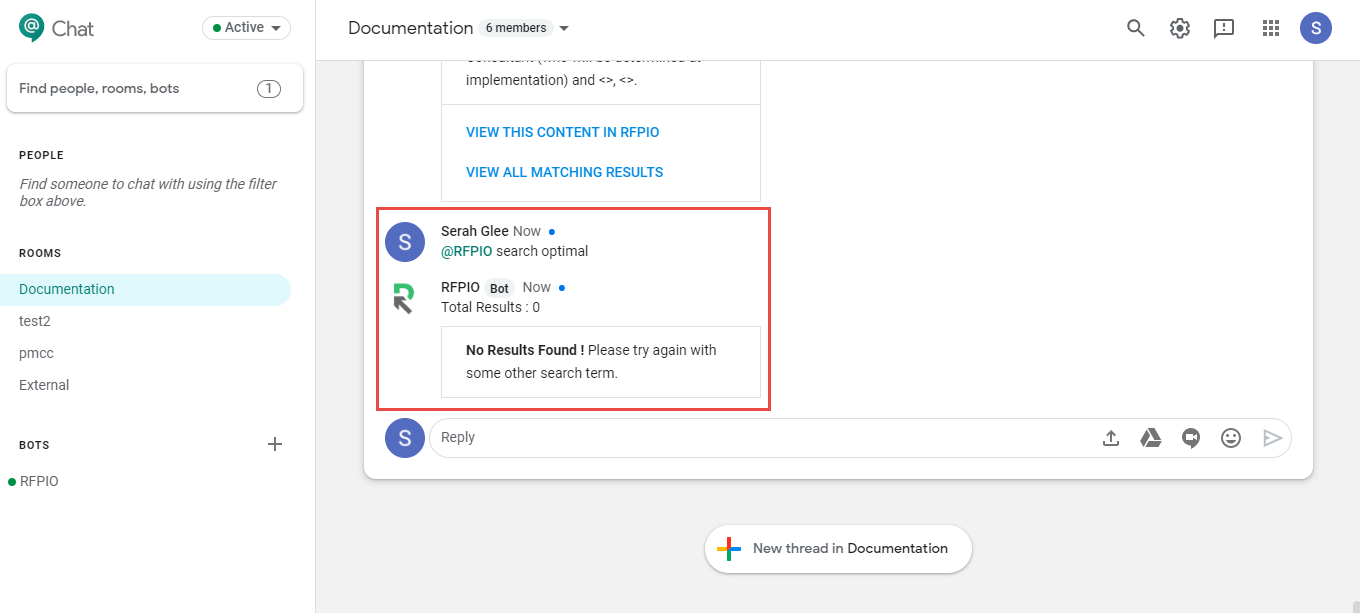Click the Documentation room title in header
Viewport: 1360px width, 613px height.
[x=411, y=28]
